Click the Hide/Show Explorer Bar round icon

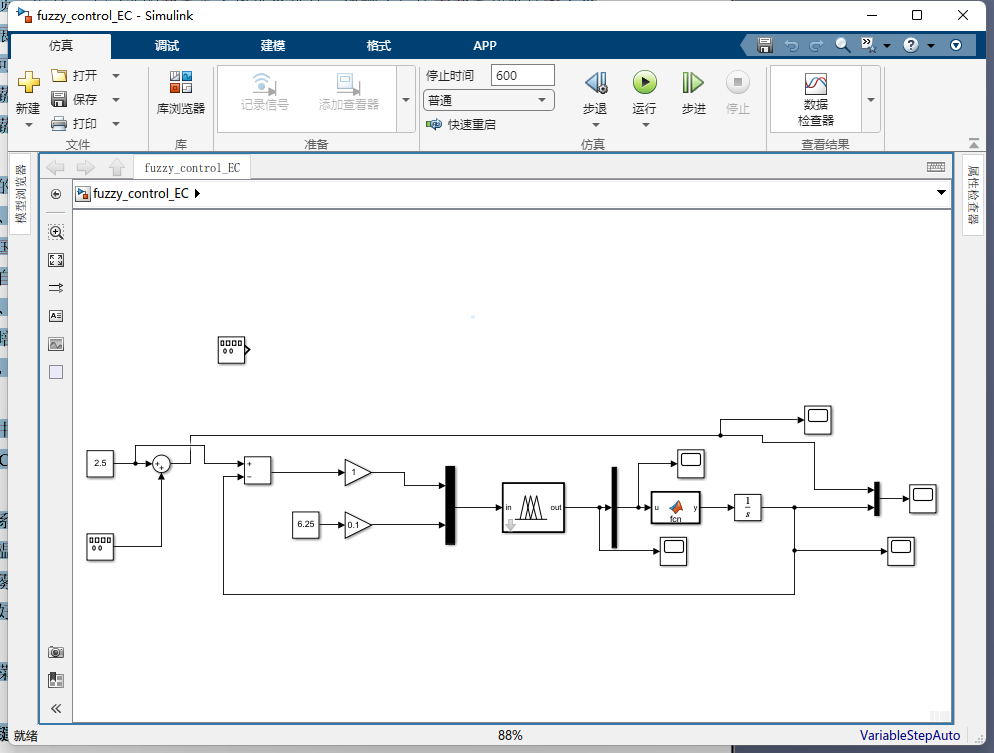56,194
